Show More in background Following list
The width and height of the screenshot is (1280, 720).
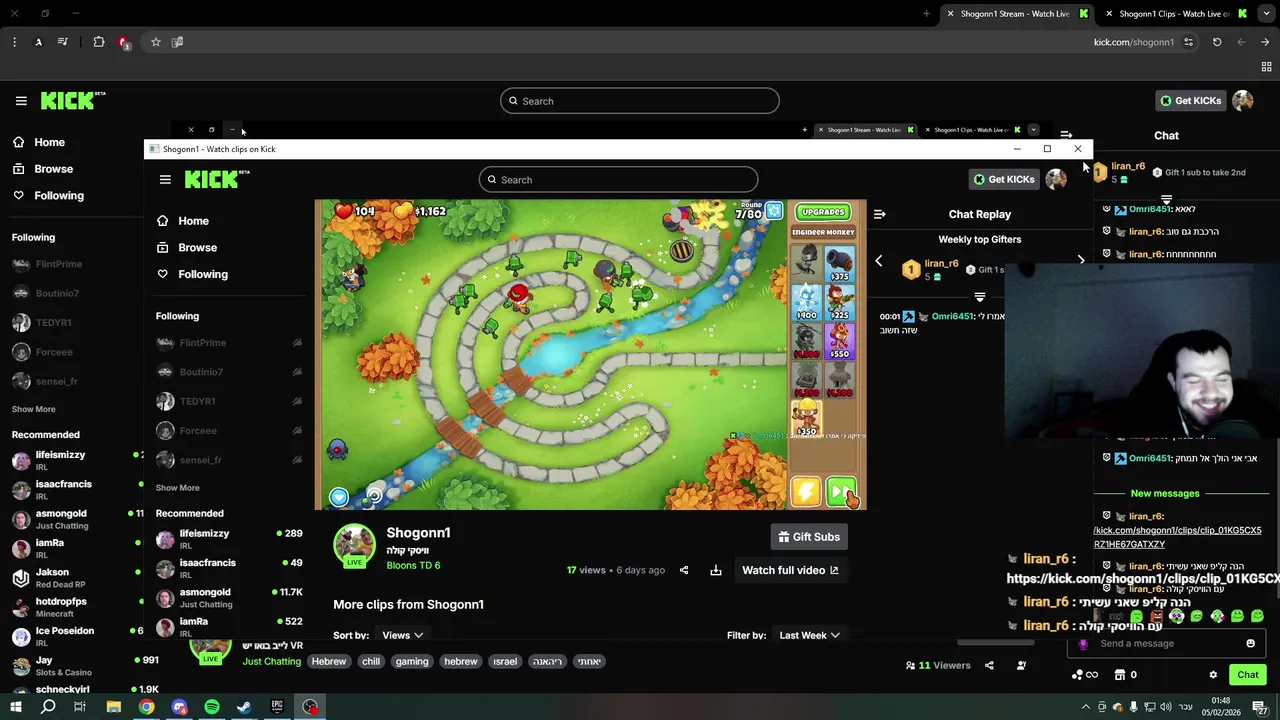point(33,409)
